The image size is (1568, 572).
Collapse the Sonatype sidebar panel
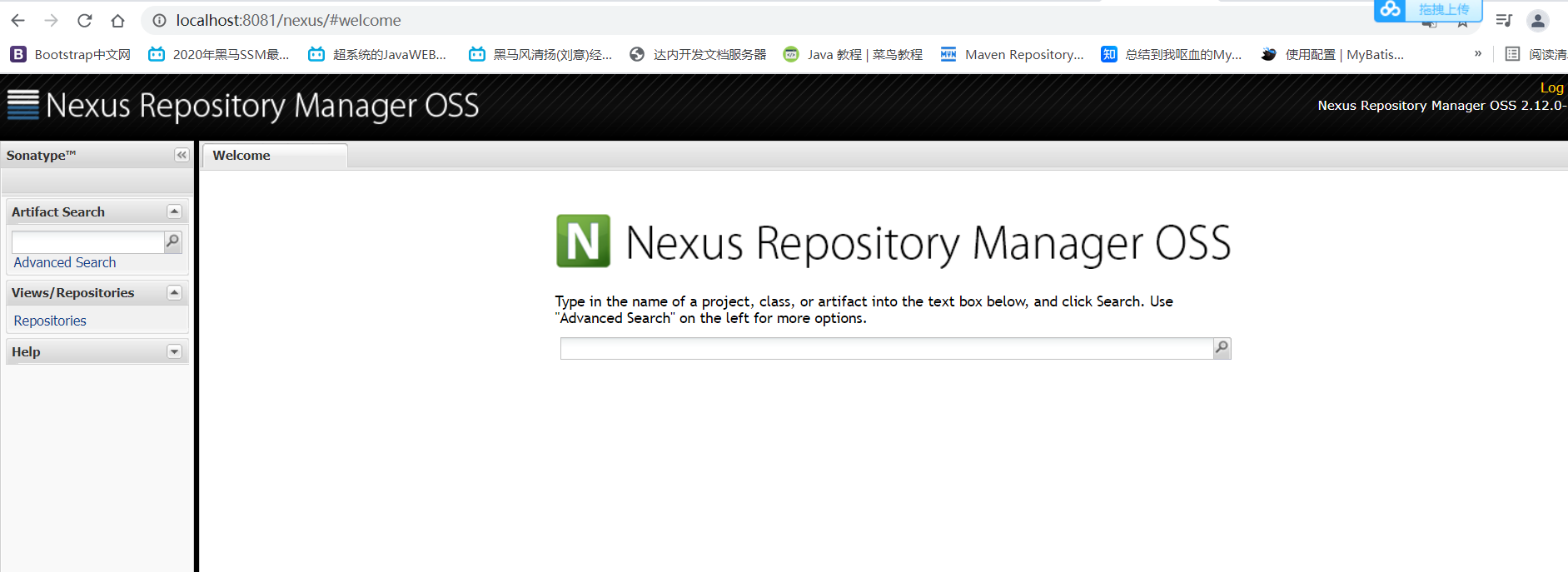[x=182, y=155]
